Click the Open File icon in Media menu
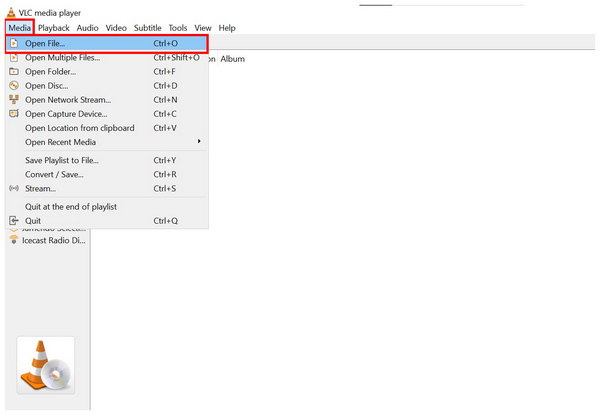 [14, 43]
